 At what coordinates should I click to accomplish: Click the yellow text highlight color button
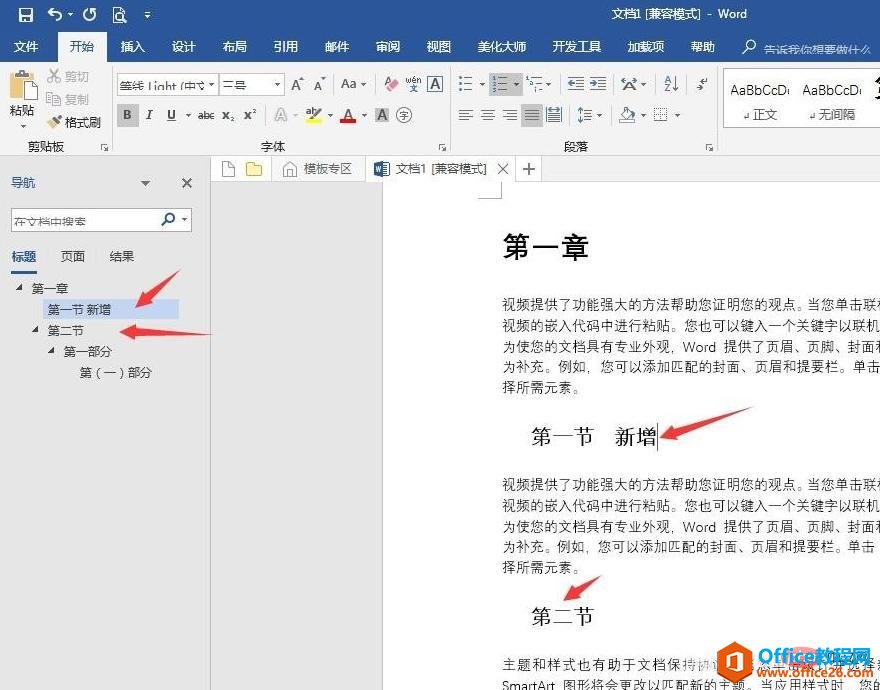(313, 115)
